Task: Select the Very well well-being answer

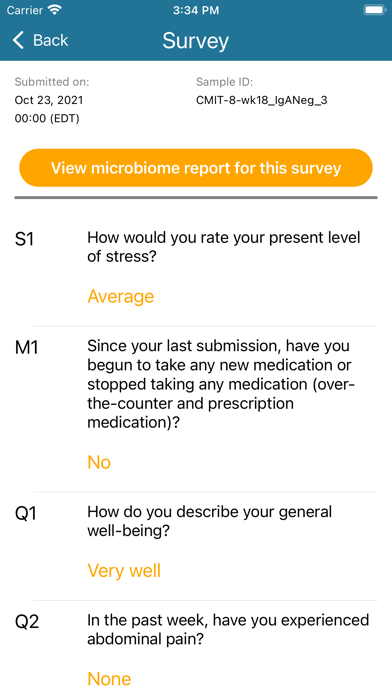Action: click(x=124, y=570)
